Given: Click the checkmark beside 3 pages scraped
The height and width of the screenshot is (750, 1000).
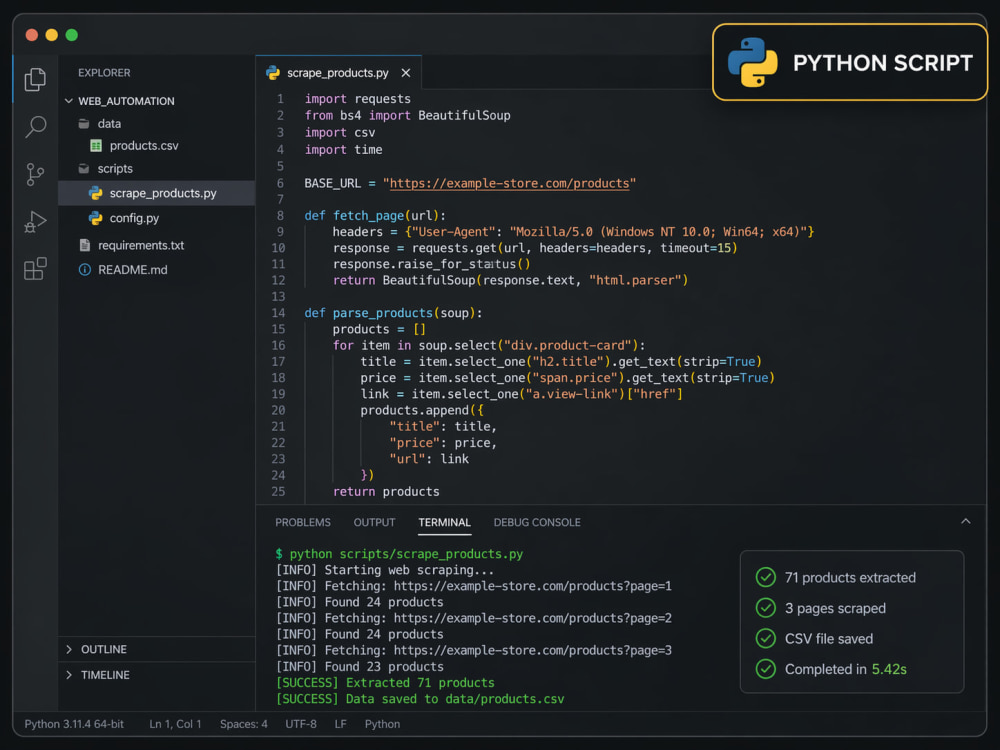Looking at the screenshot, I should click(x=765, y=608).
